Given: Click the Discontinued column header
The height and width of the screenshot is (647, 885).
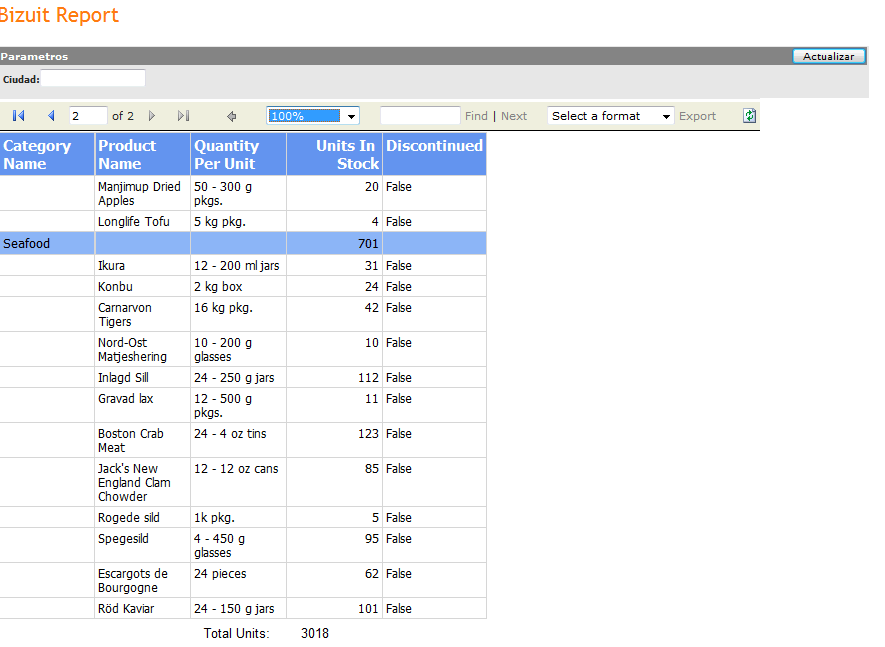Looking at the screenshot, I should point(434,146).
